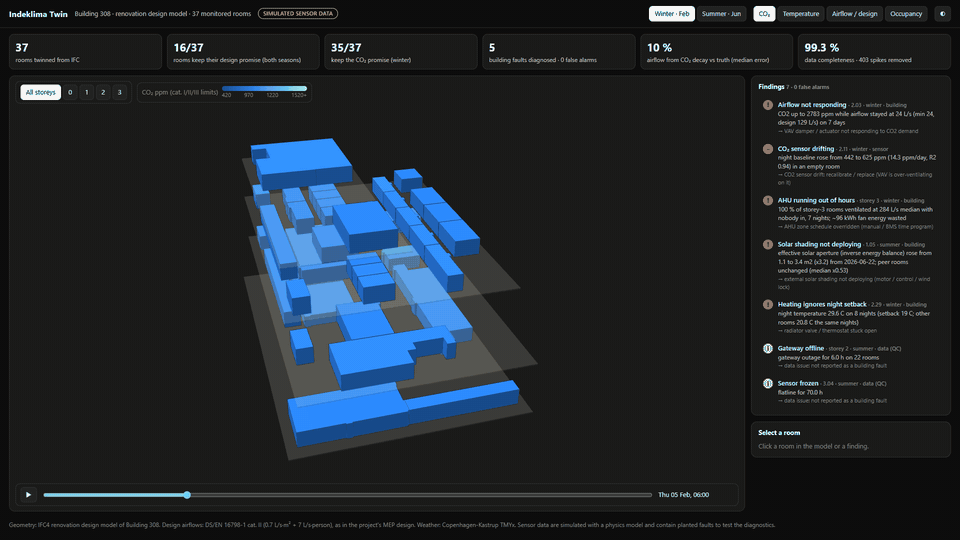Image resolution: width=960 pixels, height=540 pixels.
Task: Select the Summer · Jun season
Action: (x=721, y=13)
